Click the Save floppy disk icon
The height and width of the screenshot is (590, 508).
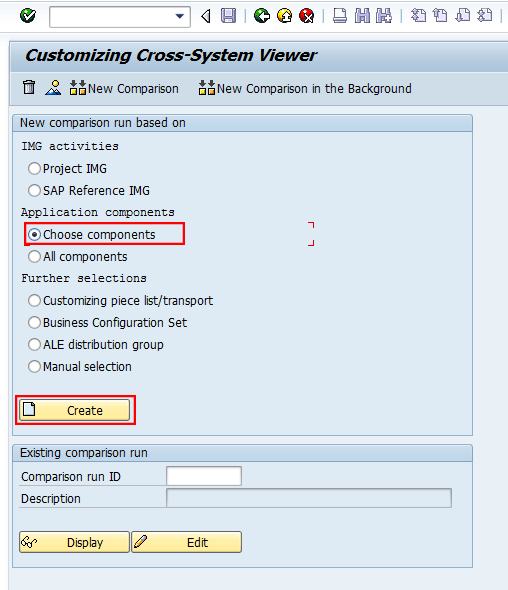pos(228,16)
